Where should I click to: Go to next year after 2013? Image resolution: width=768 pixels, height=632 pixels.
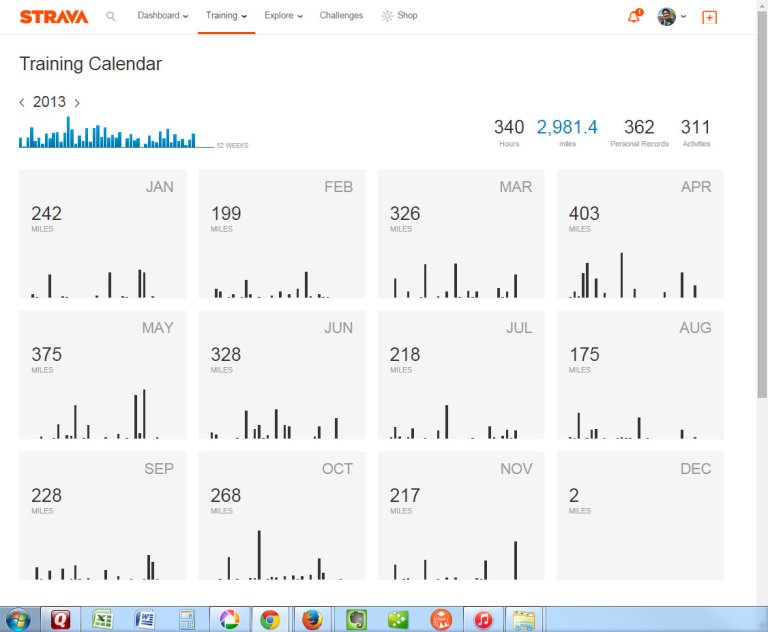(x=77, y=103)
